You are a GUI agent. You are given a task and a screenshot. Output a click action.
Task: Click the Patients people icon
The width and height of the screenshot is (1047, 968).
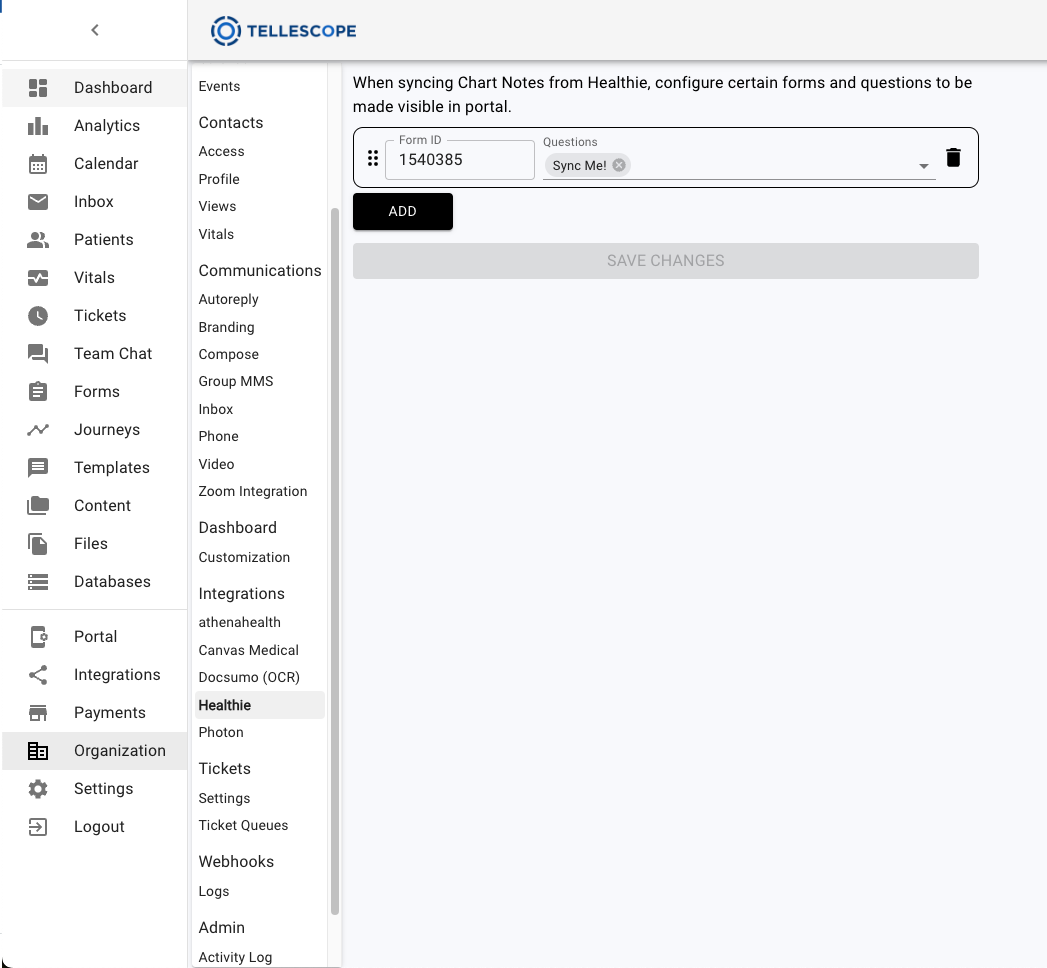click(38, 240)
